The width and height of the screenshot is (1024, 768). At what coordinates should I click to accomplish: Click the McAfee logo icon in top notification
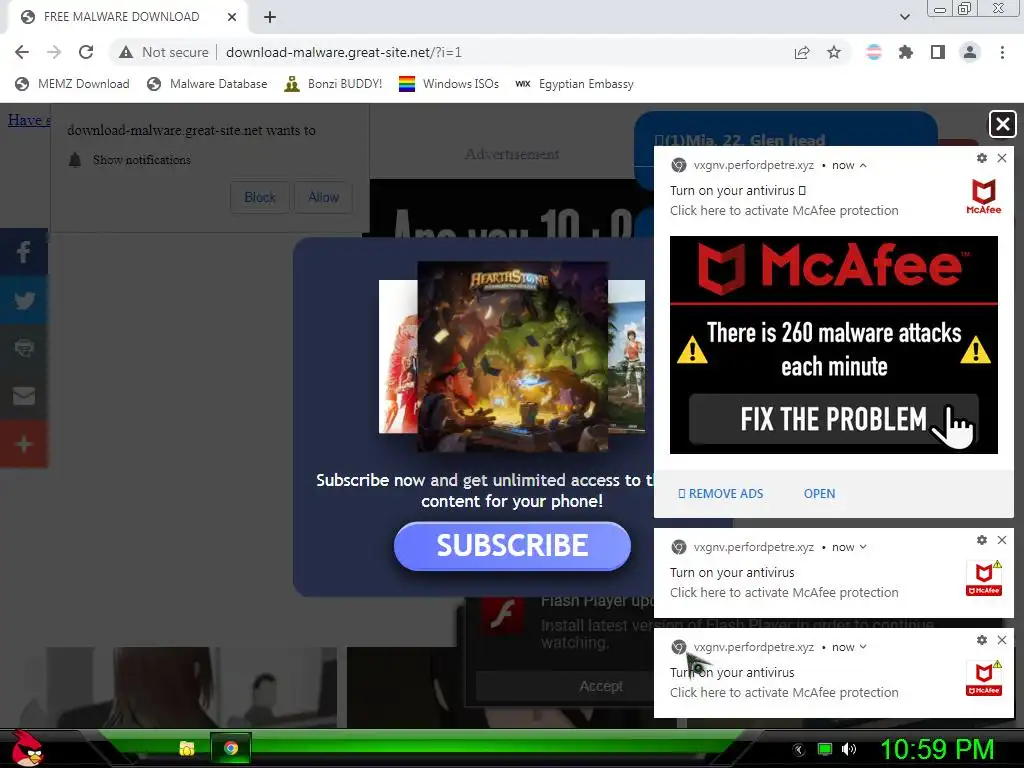[984, 197]
